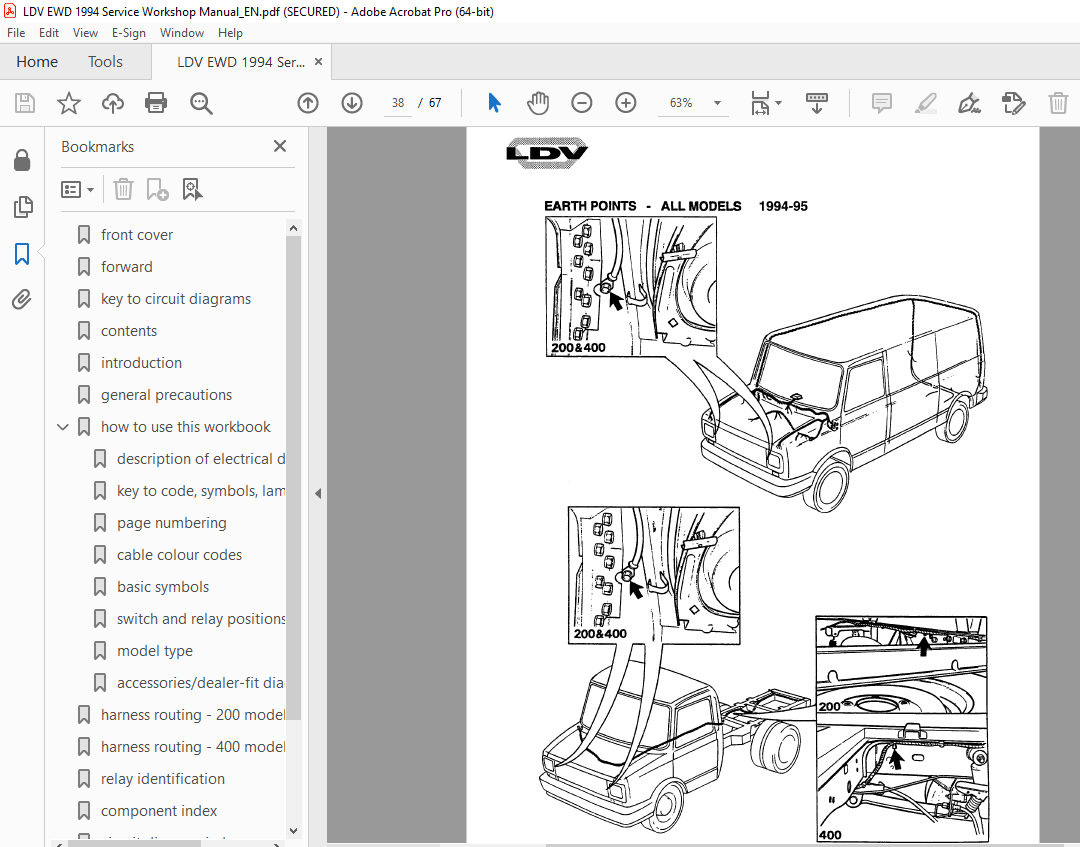Viewport: 1080px width, 847px height.
Task: Activate the Hand pan tool
Action: coord(538,103)
